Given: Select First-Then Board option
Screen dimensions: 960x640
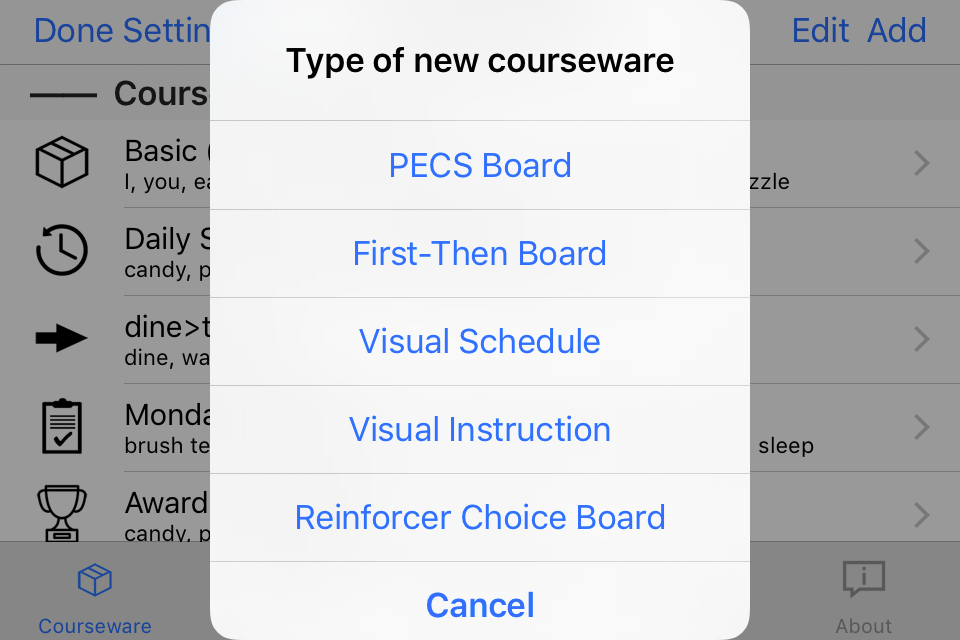Looking at the screenshot, I should coord(480,254).
